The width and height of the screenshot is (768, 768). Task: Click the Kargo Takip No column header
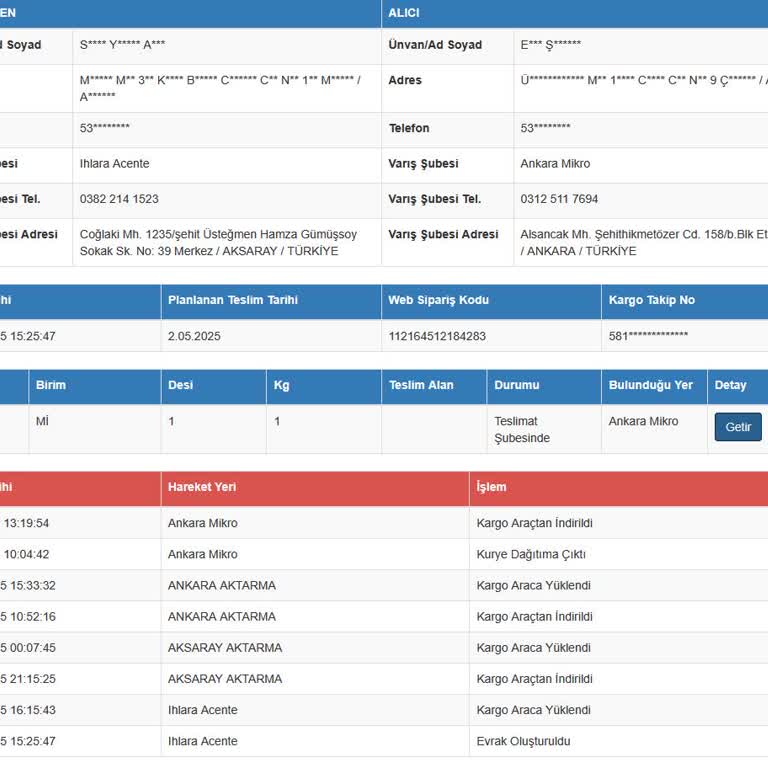(x=651, y=300)
